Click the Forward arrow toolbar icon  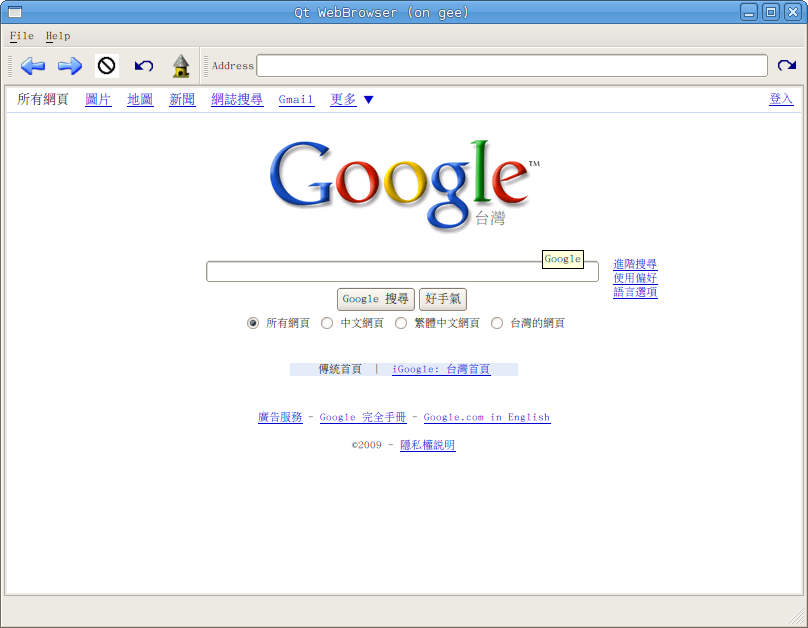(70, 66)
